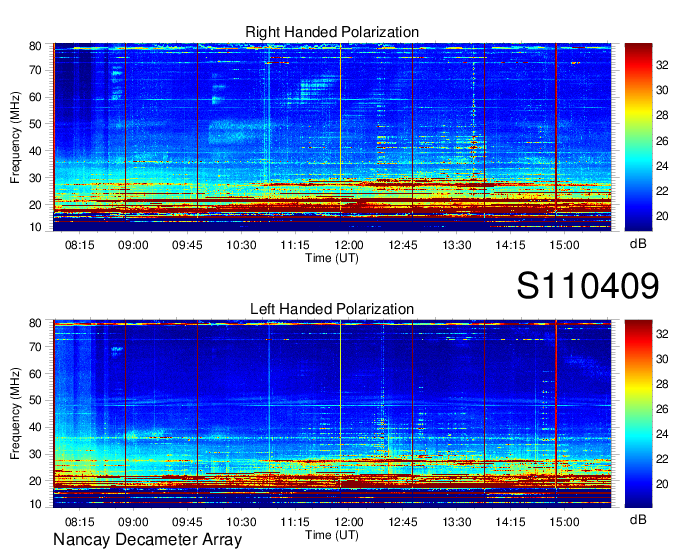Click the 24 dB value on Right Handed color bar
This screenshot has width=680, height=552.
click(662, 166)
